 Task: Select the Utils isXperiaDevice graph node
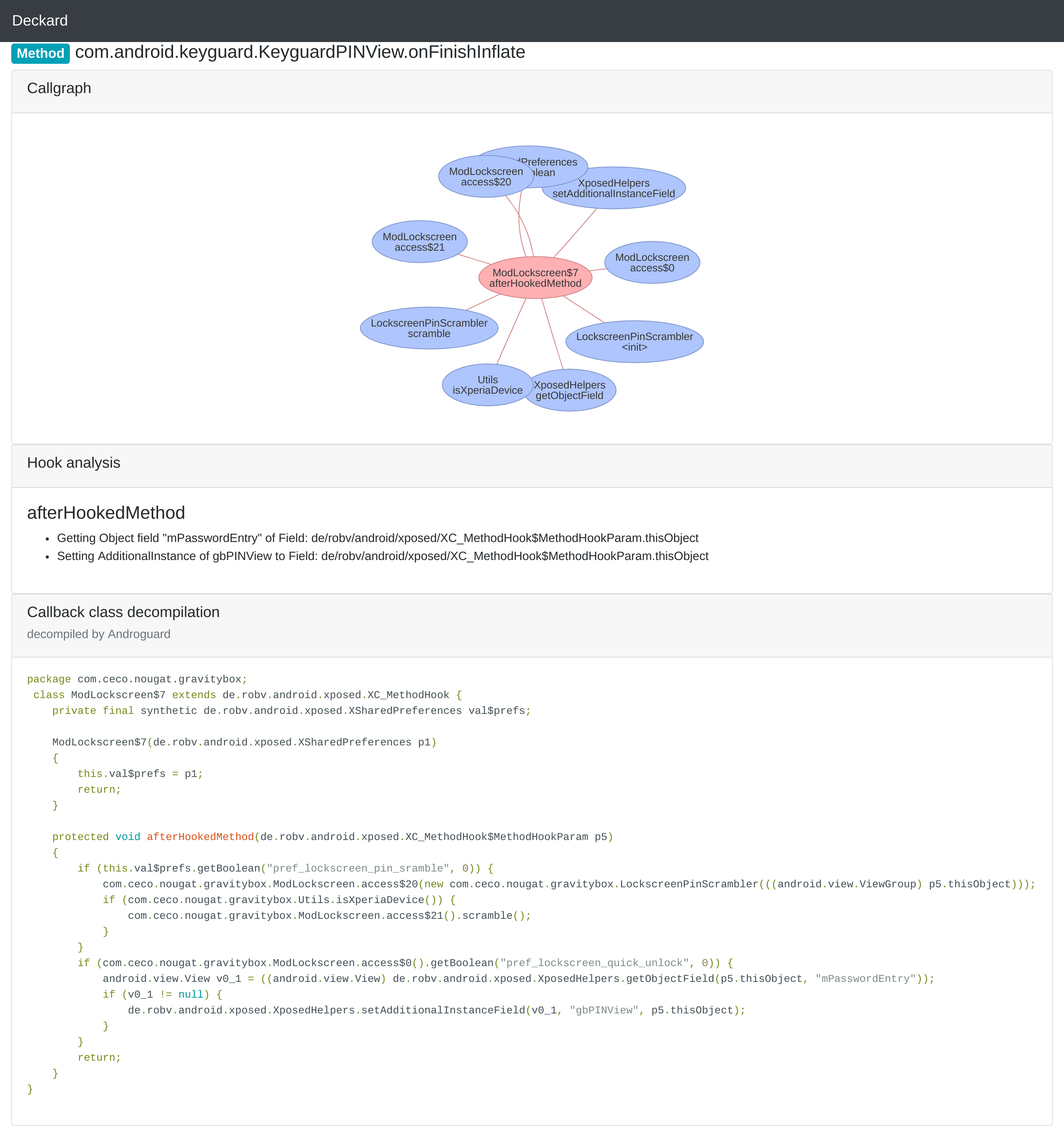coord(487,385)
